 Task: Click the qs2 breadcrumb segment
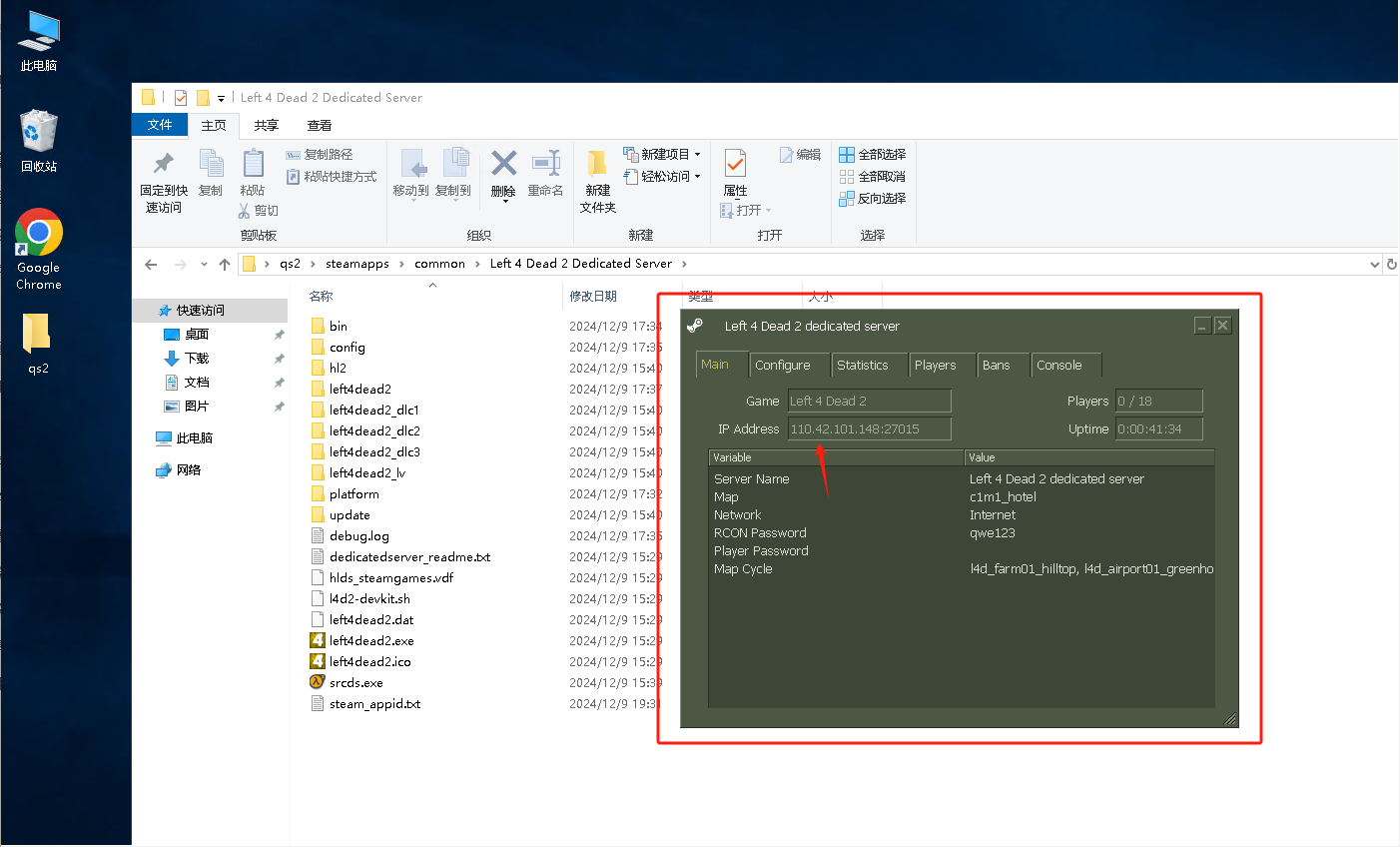tap(290, 264)
